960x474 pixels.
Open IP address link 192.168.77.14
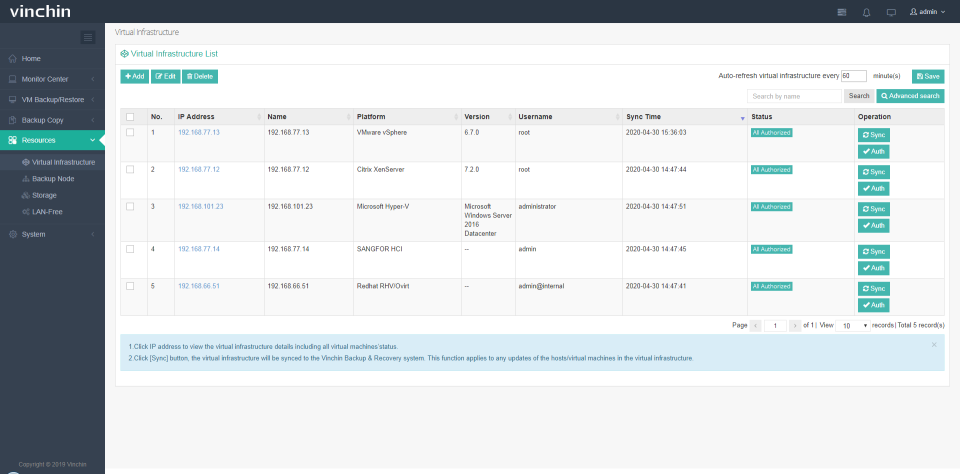(199, 249)
